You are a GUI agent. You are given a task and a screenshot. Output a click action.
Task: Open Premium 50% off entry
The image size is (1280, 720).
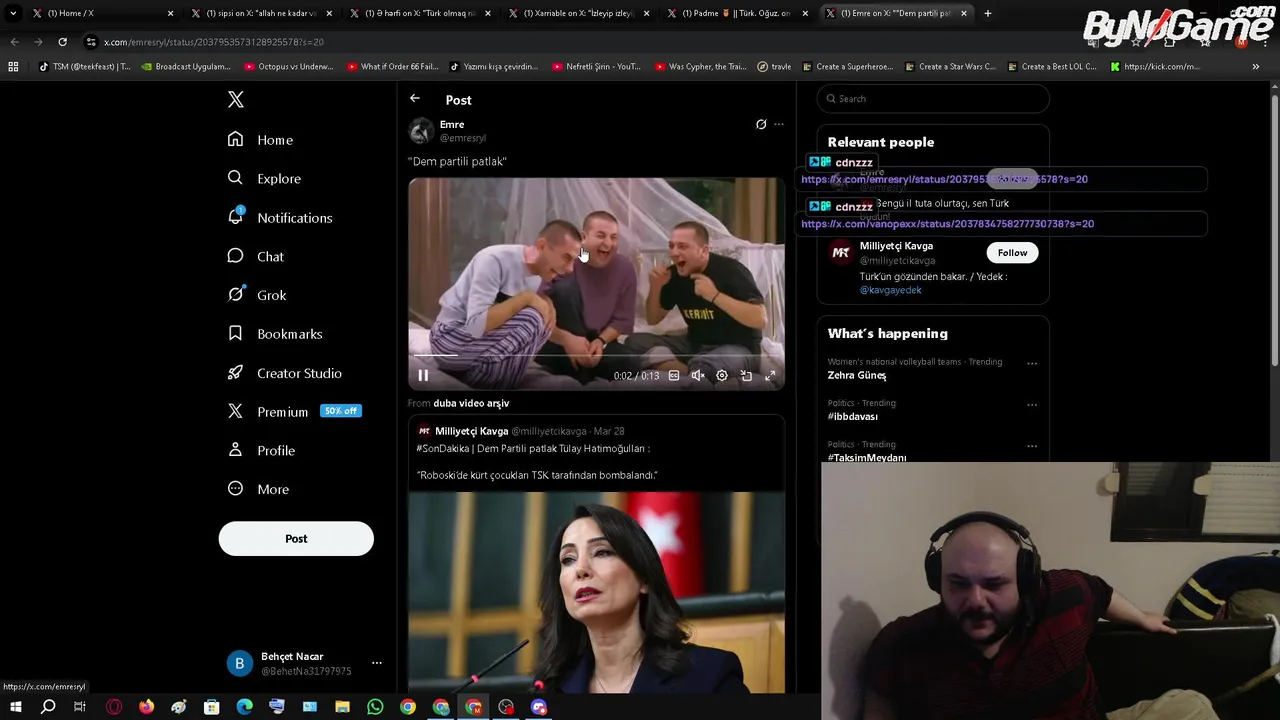(294, 411)
